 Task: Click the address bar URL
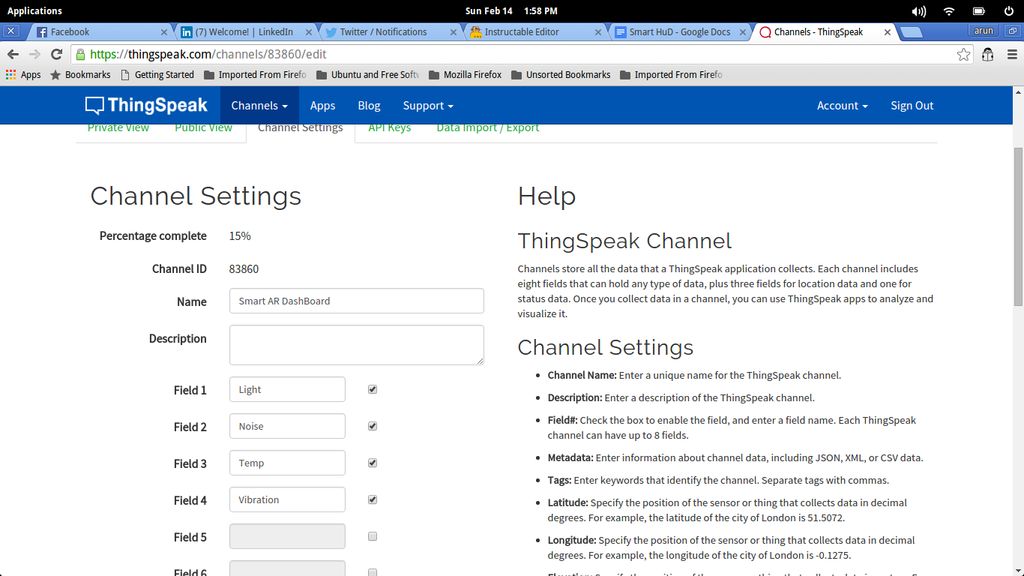[x=208, y=54]
